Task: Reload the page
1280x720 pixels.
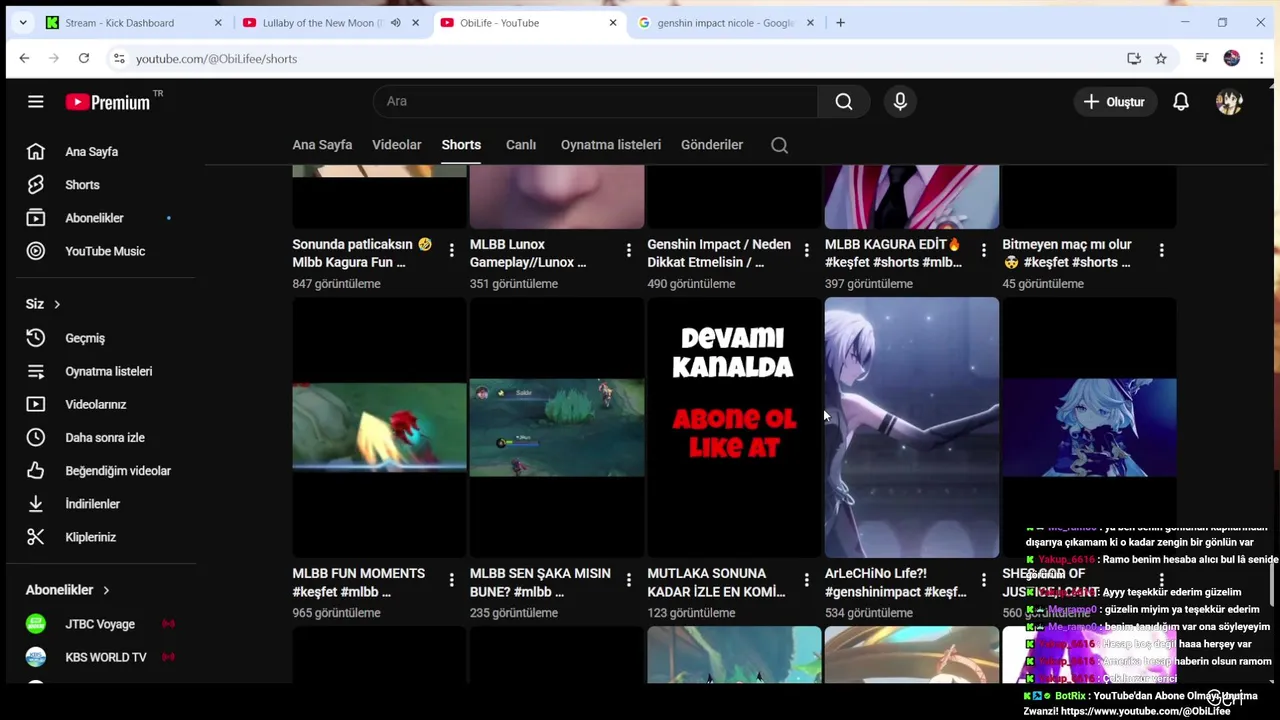Action: pyautogui.click(x=84, y=59)
